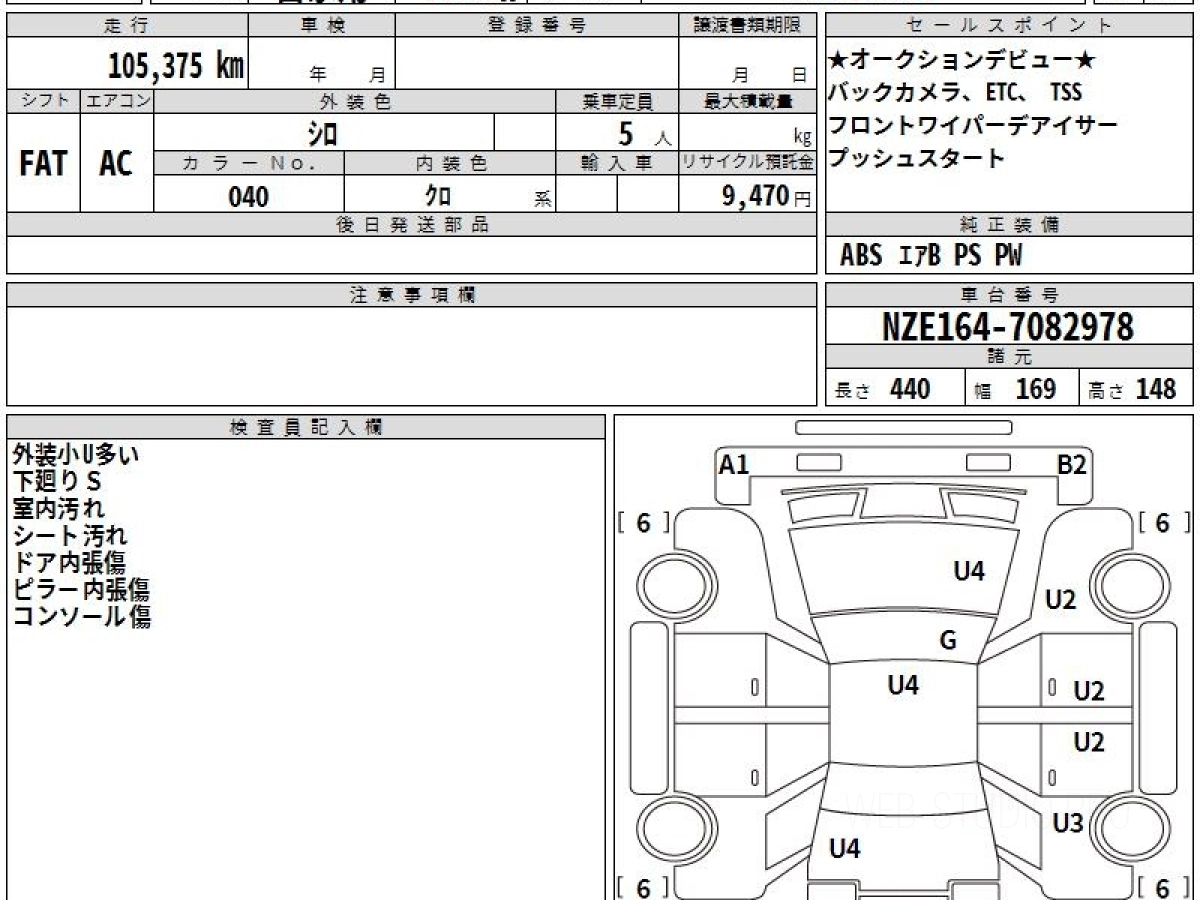This screenshot has width=1200, height=900.
Task: Select the AC air-conditioner value
Action: [x=116, y=164]
